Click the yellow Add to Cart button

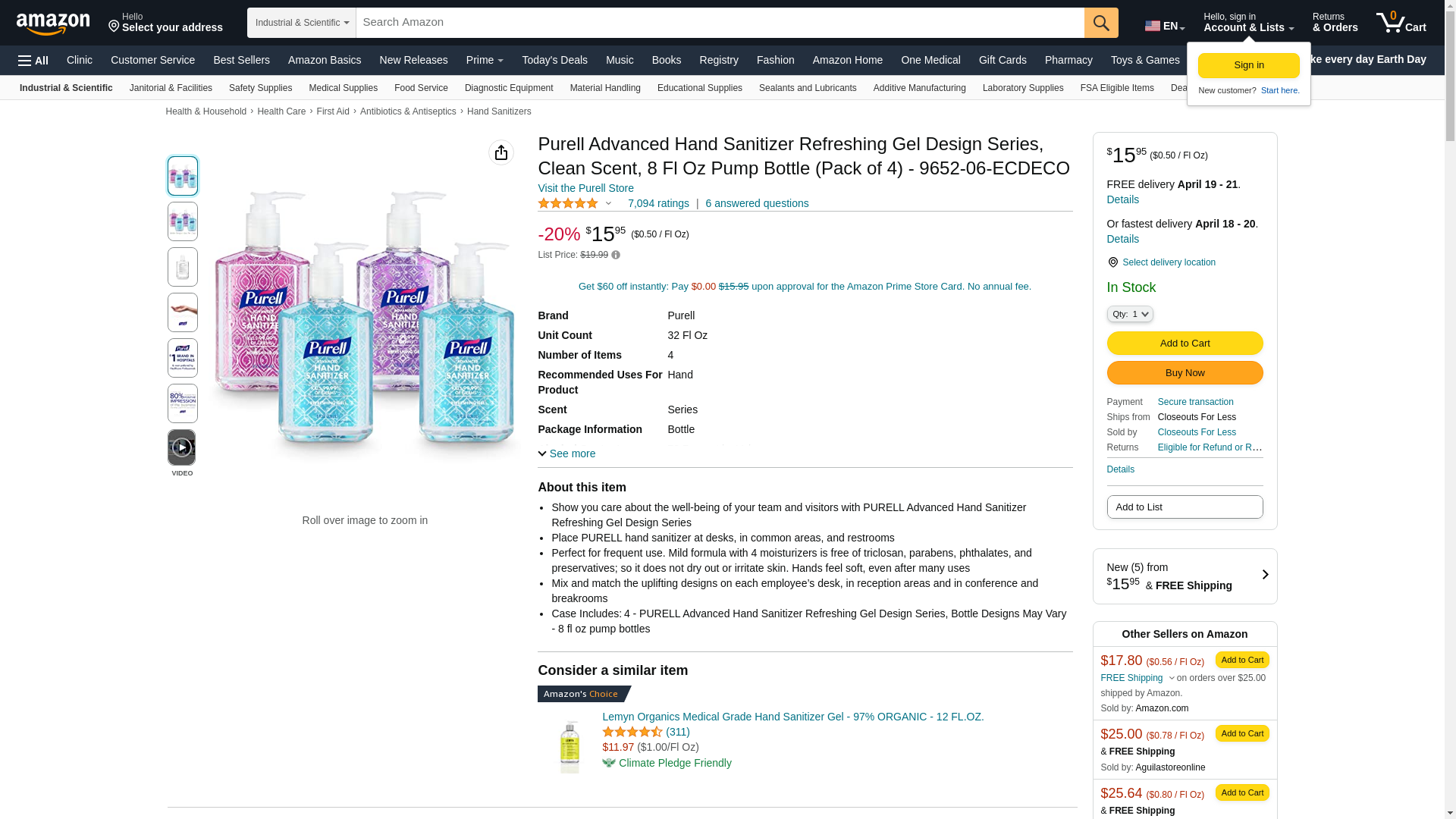click(x=1185, y=344)
